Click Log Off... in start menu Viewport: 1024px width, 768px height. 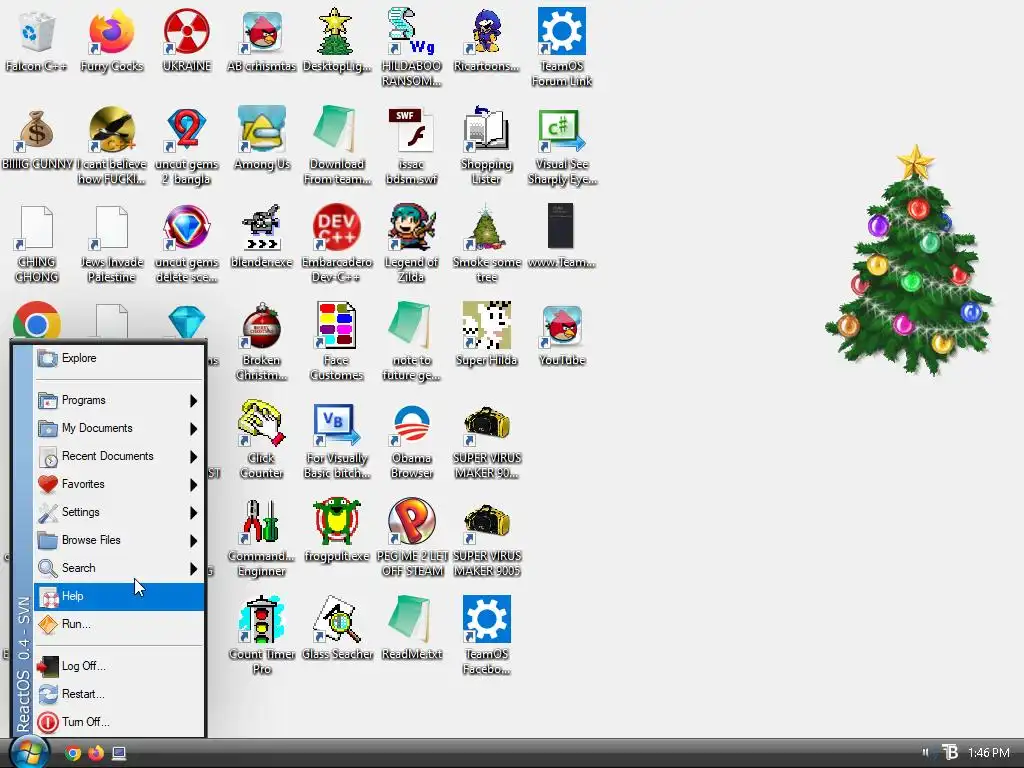pyautogui.click(x=119, y=666)
